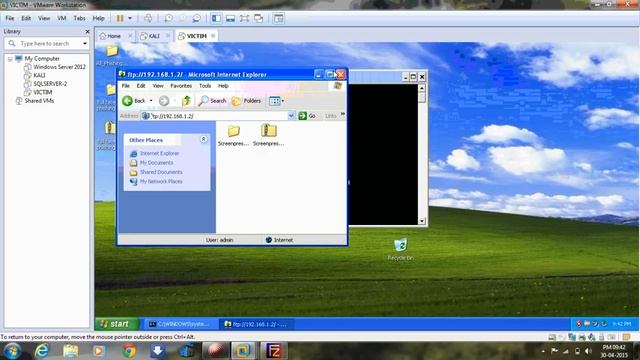Click the host Action Center flag icon
Viewport: 640px width, 360px height.
554,351
